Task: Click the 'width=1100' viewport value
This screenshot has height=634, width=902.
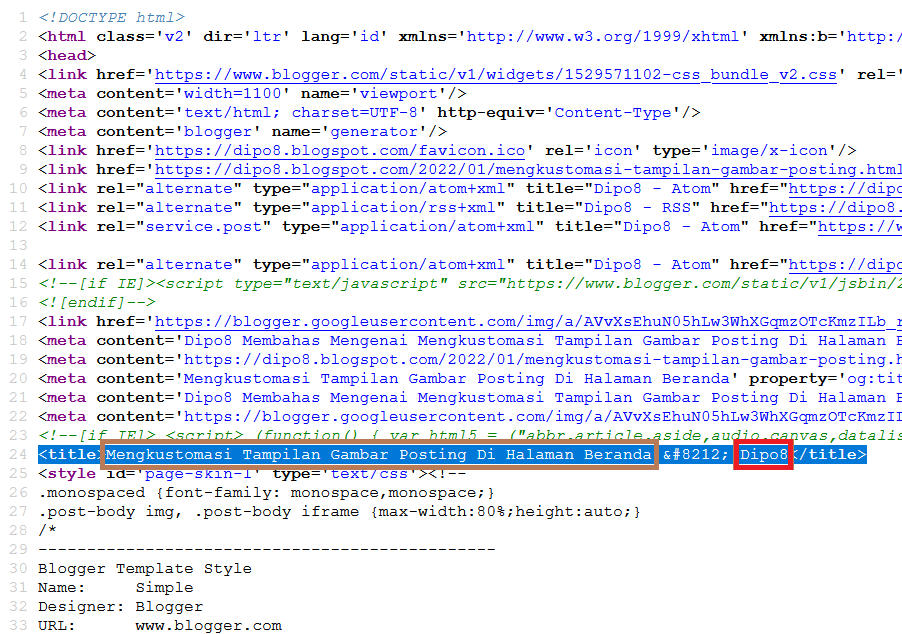Action: (232, 94)
